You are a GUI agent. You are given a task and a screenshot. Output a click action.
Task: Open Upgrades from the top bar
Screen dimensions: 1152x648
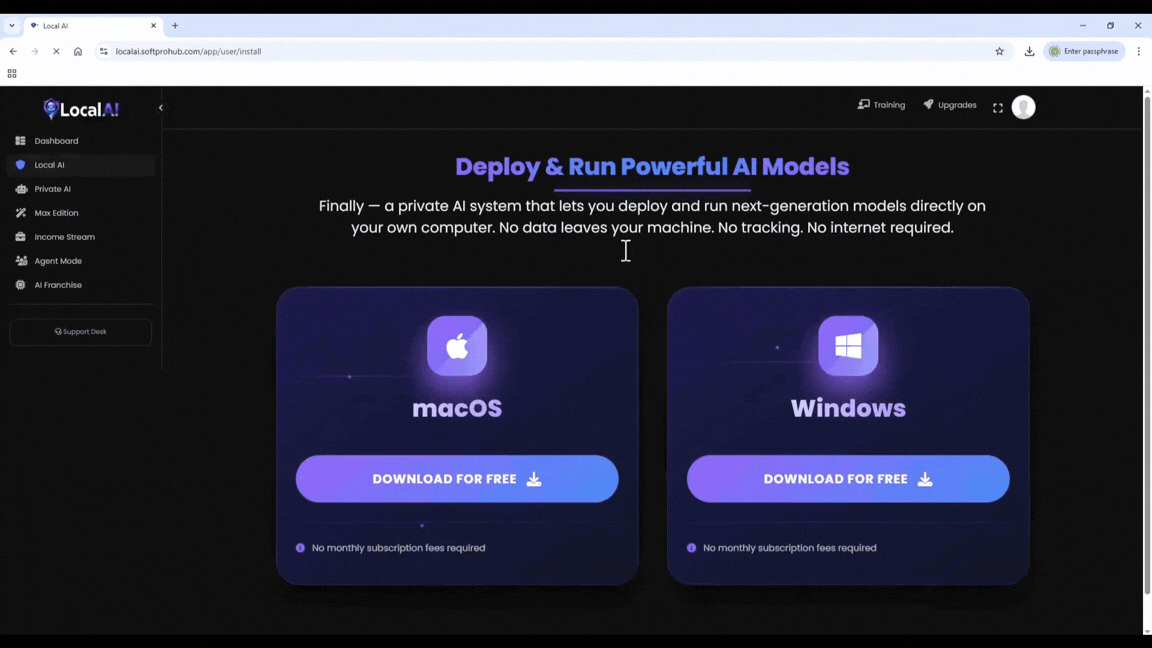coord(949,105)
